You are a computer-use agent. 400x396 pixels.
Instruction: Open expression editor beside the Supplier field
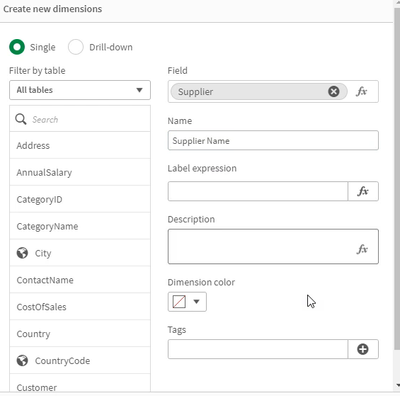point(362,91)
